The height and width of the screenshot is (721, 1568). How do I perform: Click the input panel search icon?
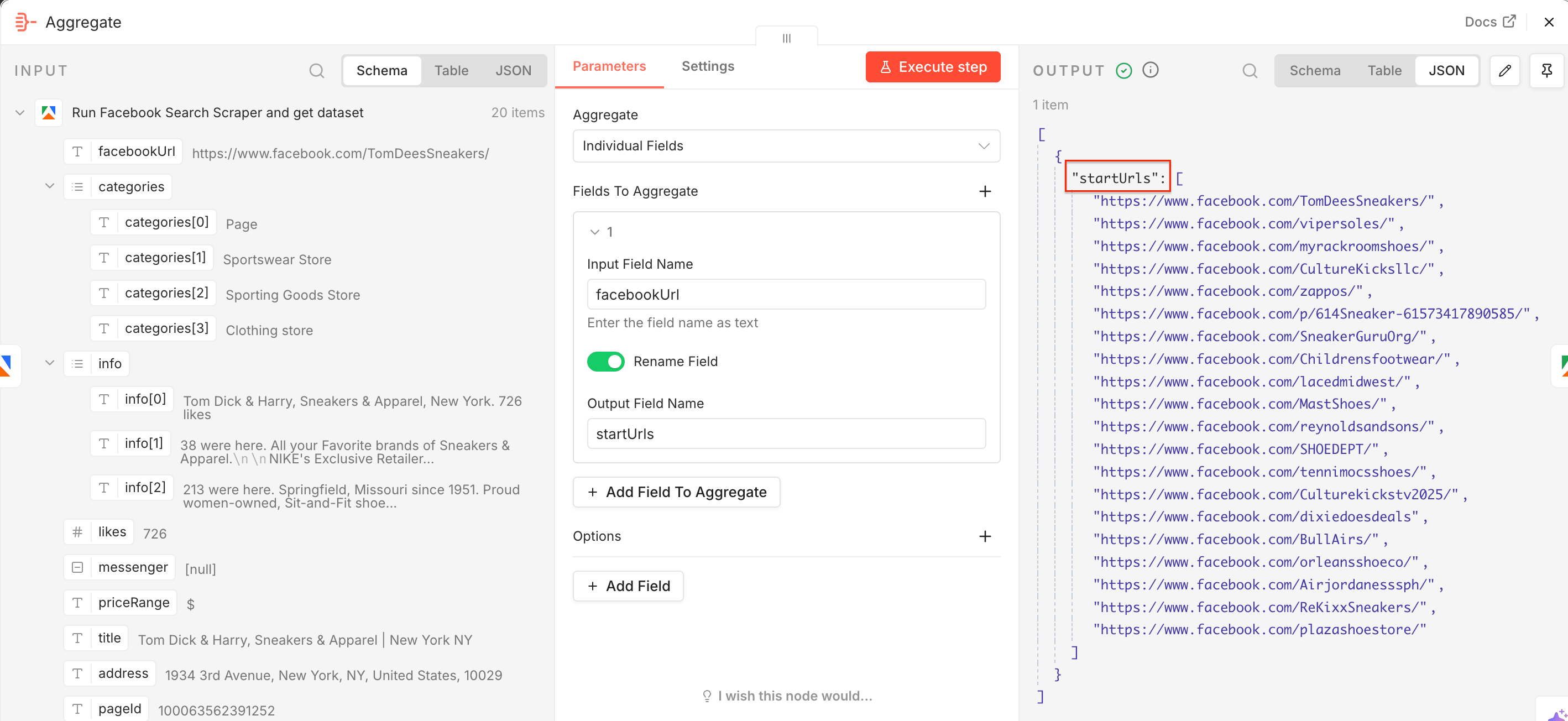click(316, 71)
